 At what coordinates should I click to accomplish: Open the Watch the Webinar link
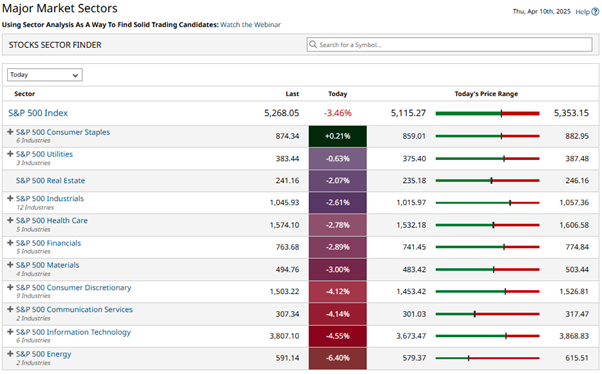(x=250, y=25)
